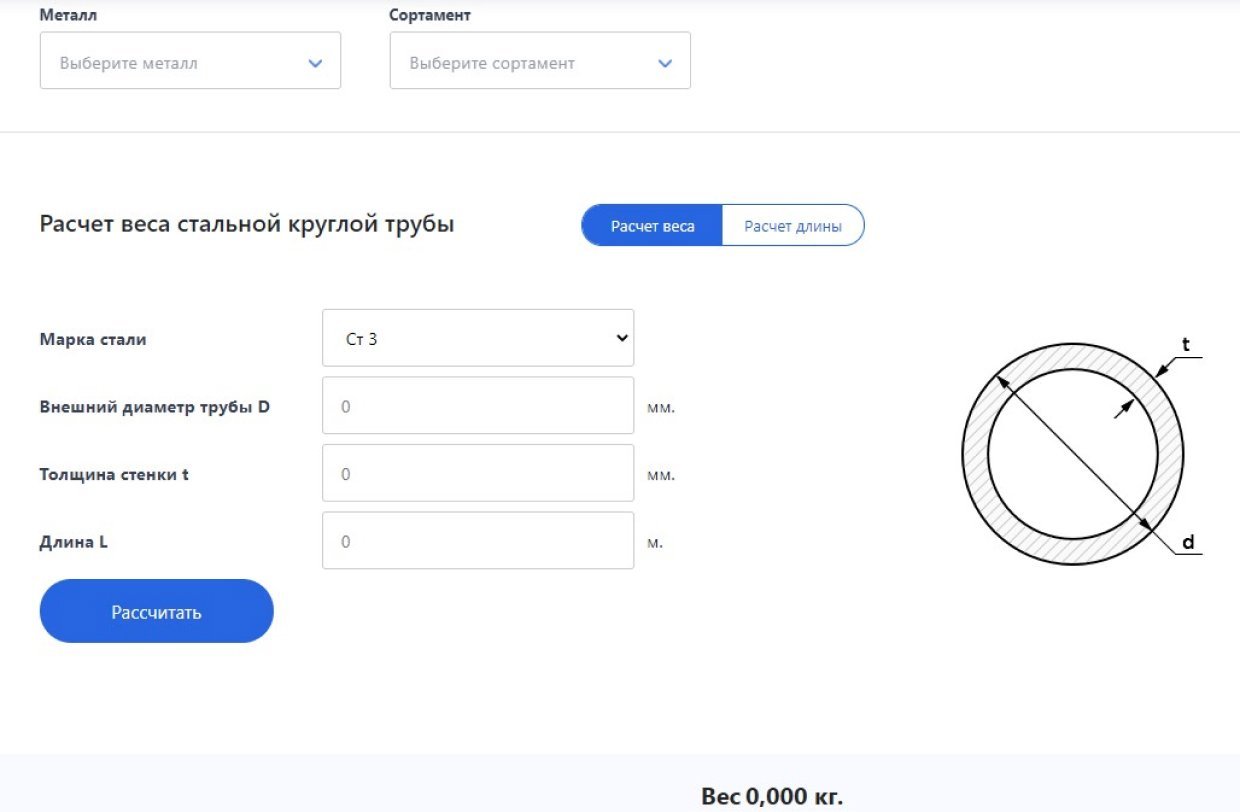Click the Толщина стенки t label
Image resolution: width=1240 pixels, height=812 pixels.
tap(114, 474)
